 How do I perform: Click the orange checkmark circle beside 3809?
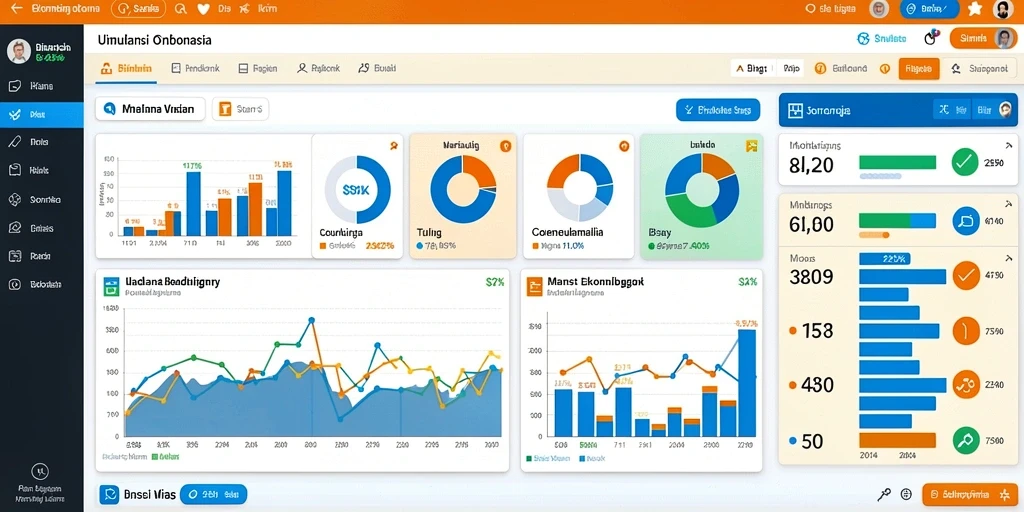(966, 275)
